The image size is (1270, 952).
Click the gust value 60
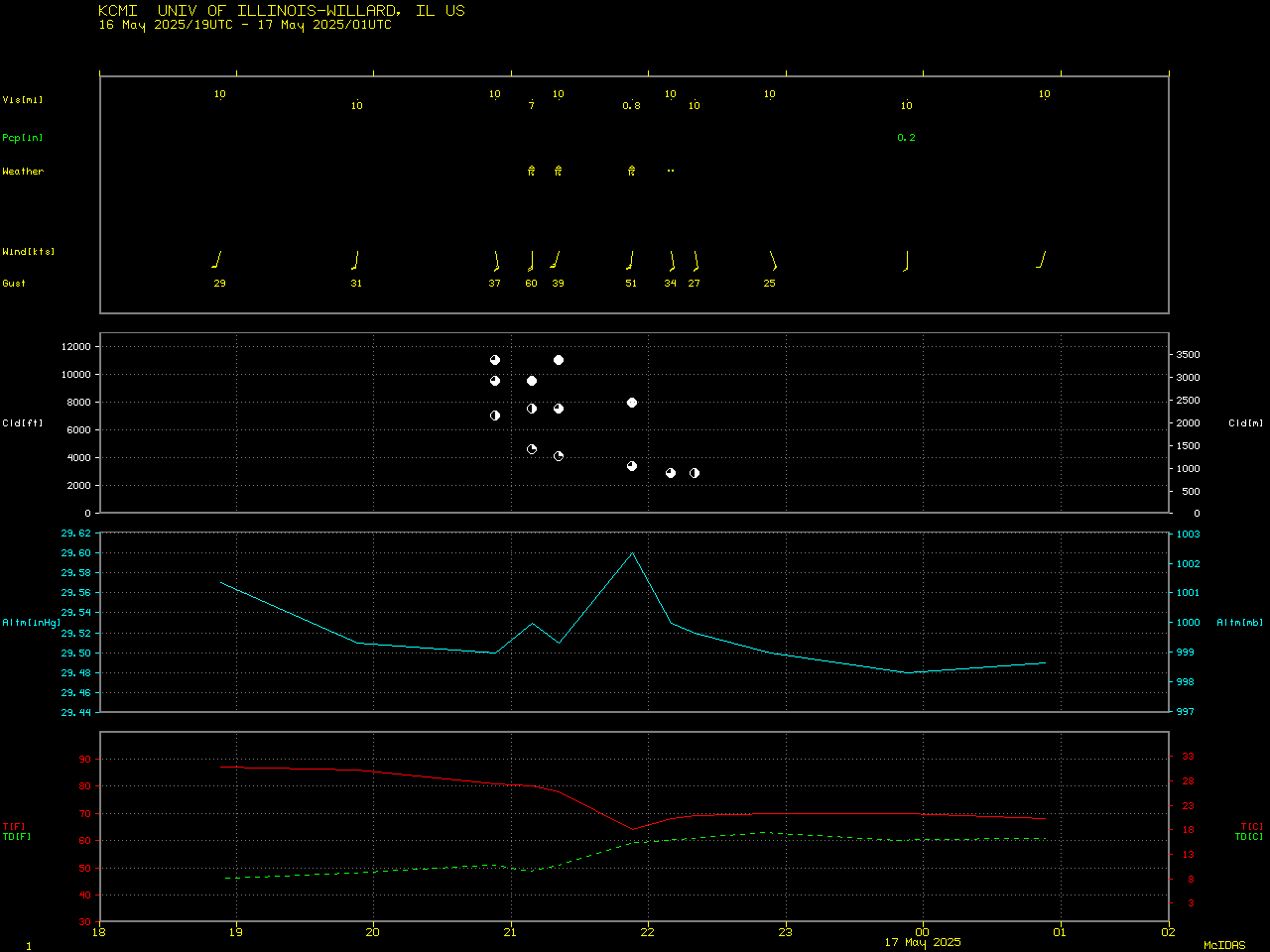point(532,284)
